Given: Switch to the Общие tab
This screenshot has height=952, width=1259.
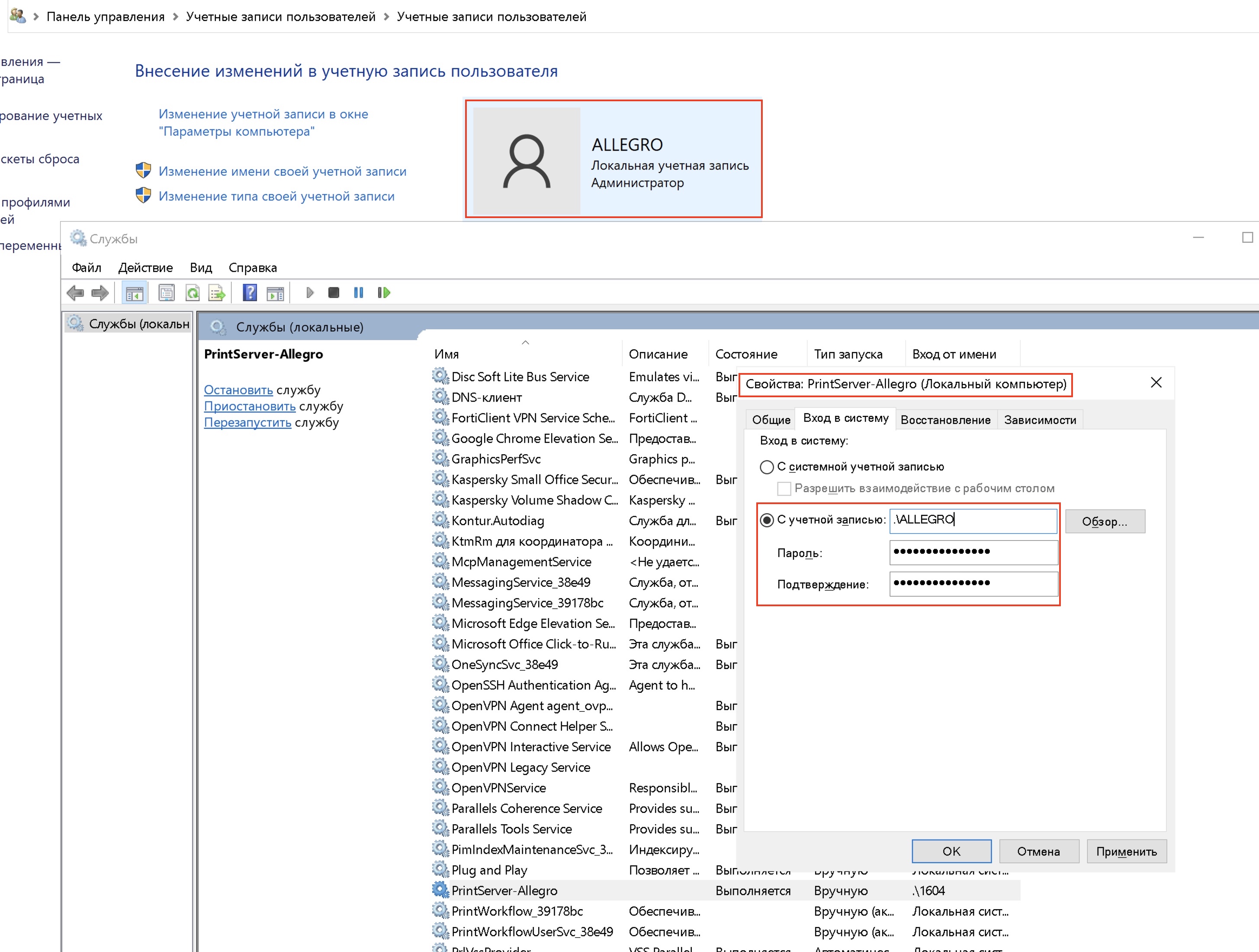Looking at the screenshot, I should point(771,420).
